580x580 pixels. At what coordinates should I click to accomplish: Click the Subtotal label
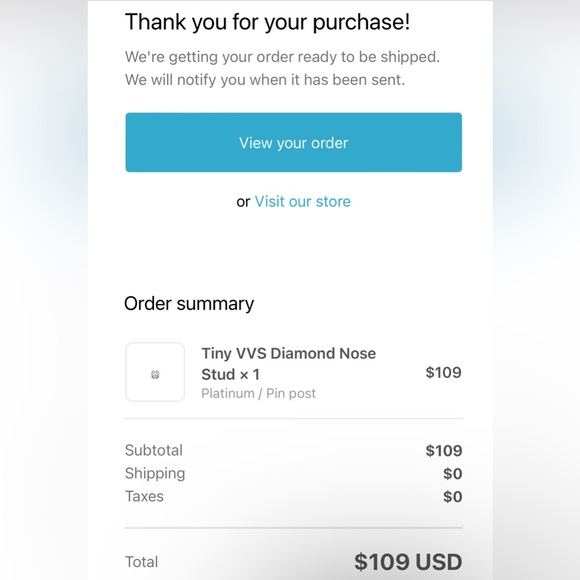(x=154, y=451)
